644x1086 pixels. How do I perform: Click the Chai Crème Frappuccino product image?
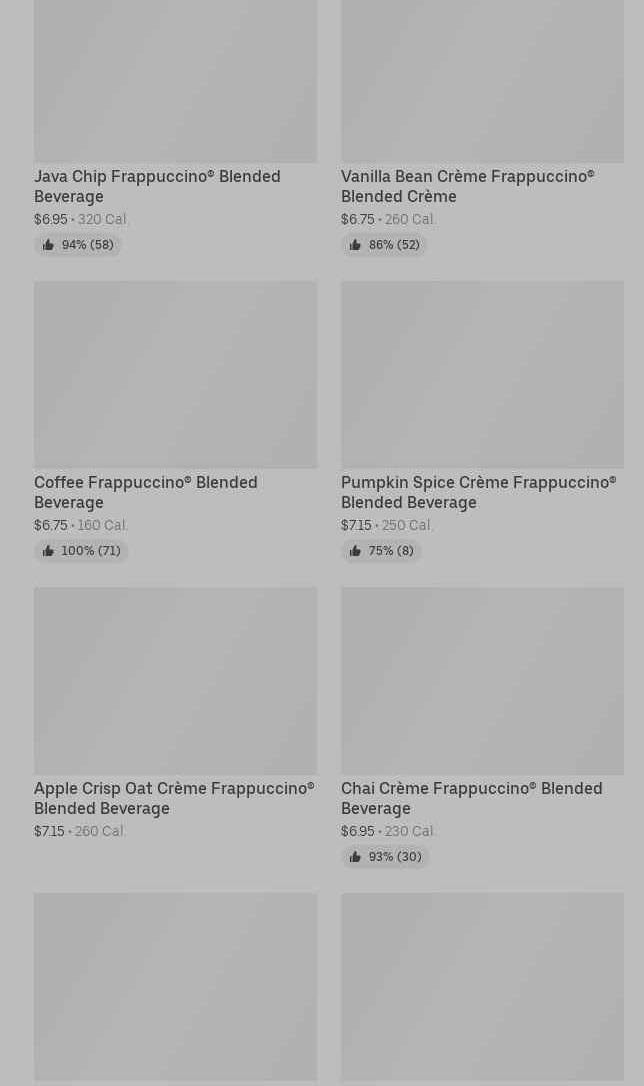click(482, 680)
